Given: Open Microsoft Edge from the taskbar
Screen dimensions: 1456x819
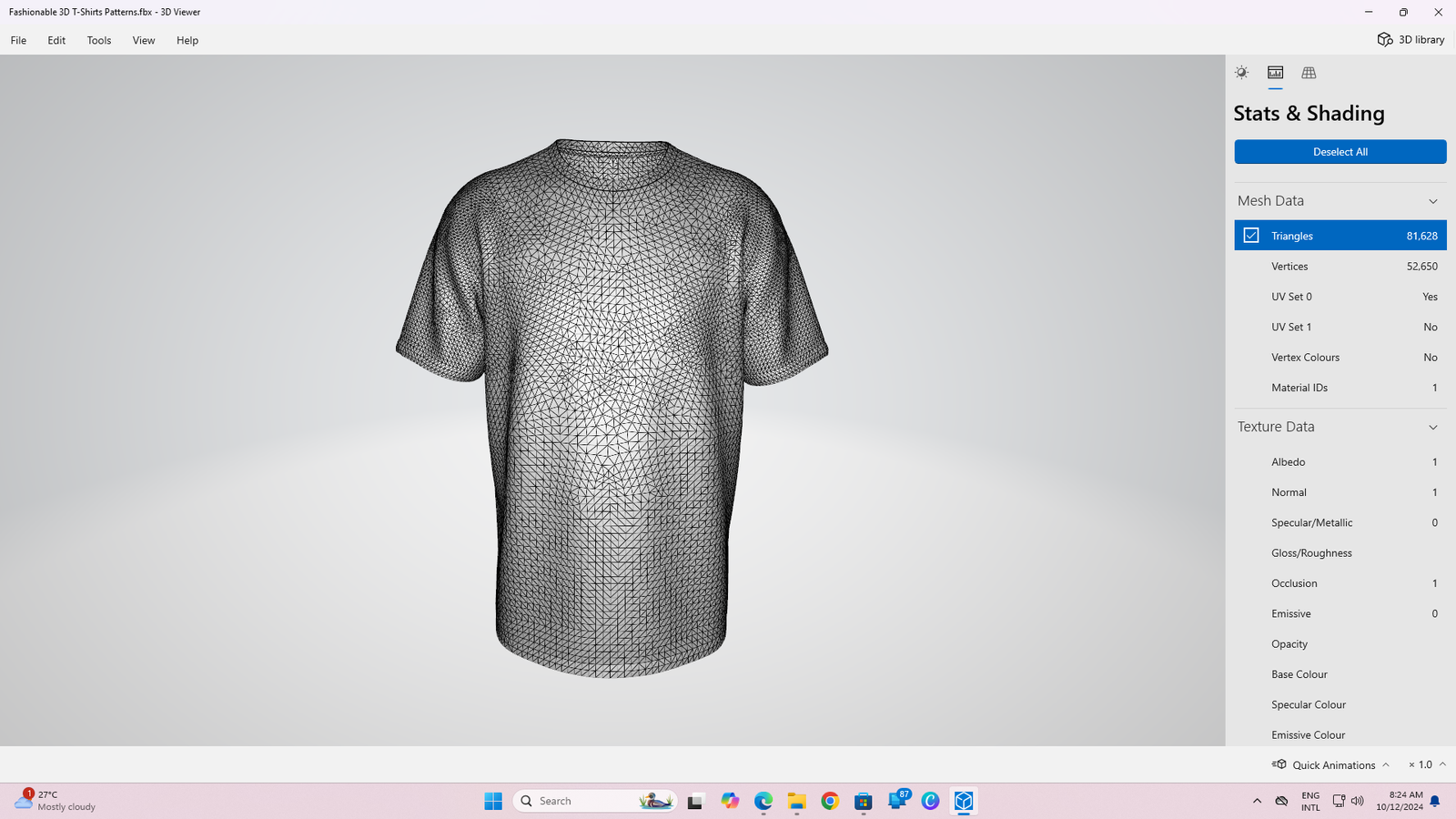Looking at the screenshot, I should [763, 801].
